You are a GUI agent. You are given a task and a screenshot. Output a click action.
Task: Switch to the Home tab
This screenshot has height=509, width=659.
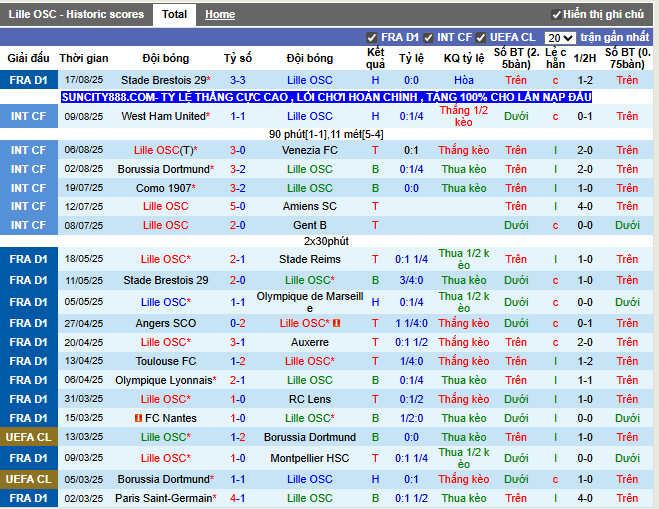(x=220, y=15)
